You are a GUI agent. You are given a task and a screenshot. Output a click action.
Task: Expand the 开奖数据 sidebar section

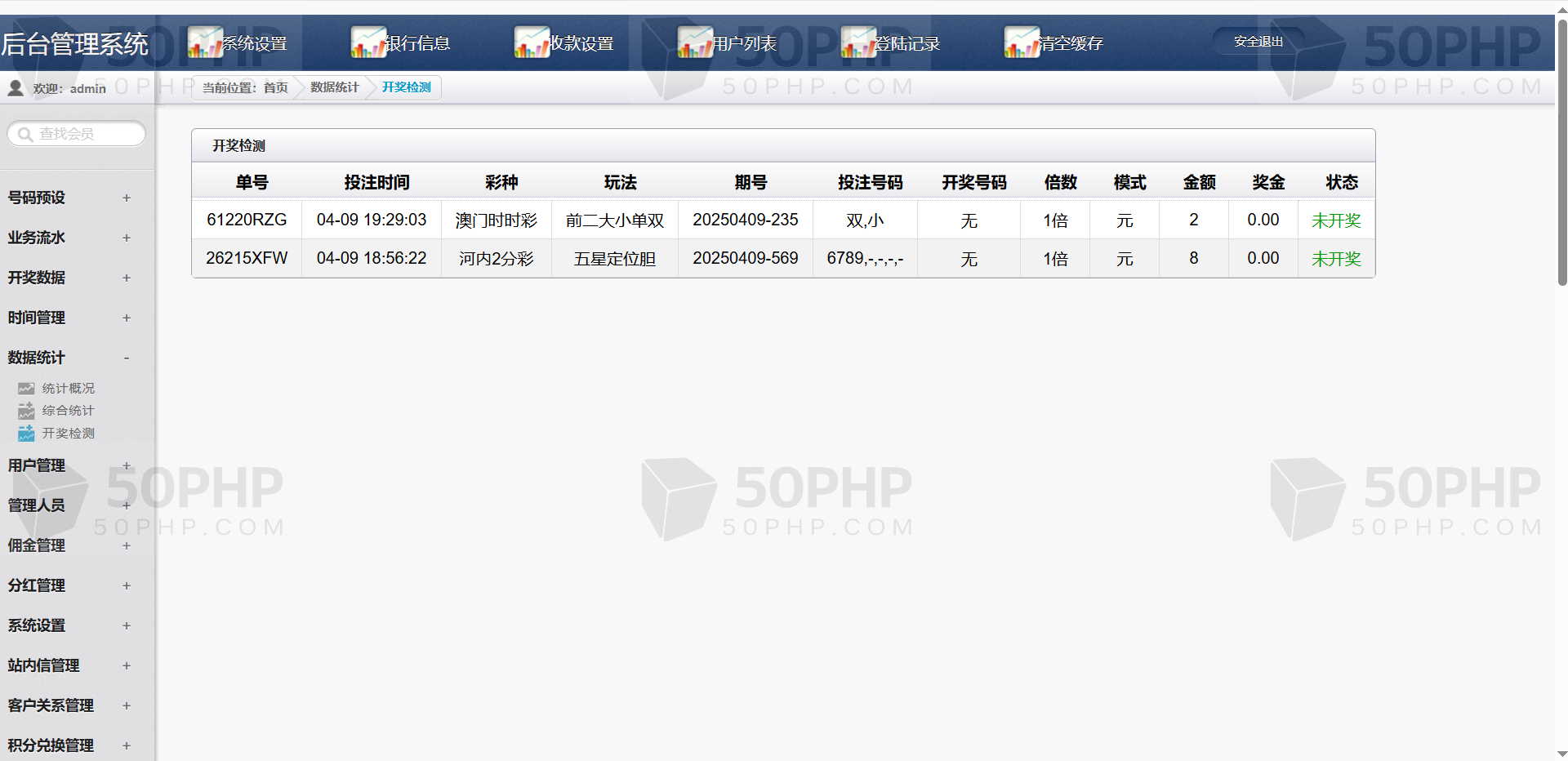tap(127, 278)
